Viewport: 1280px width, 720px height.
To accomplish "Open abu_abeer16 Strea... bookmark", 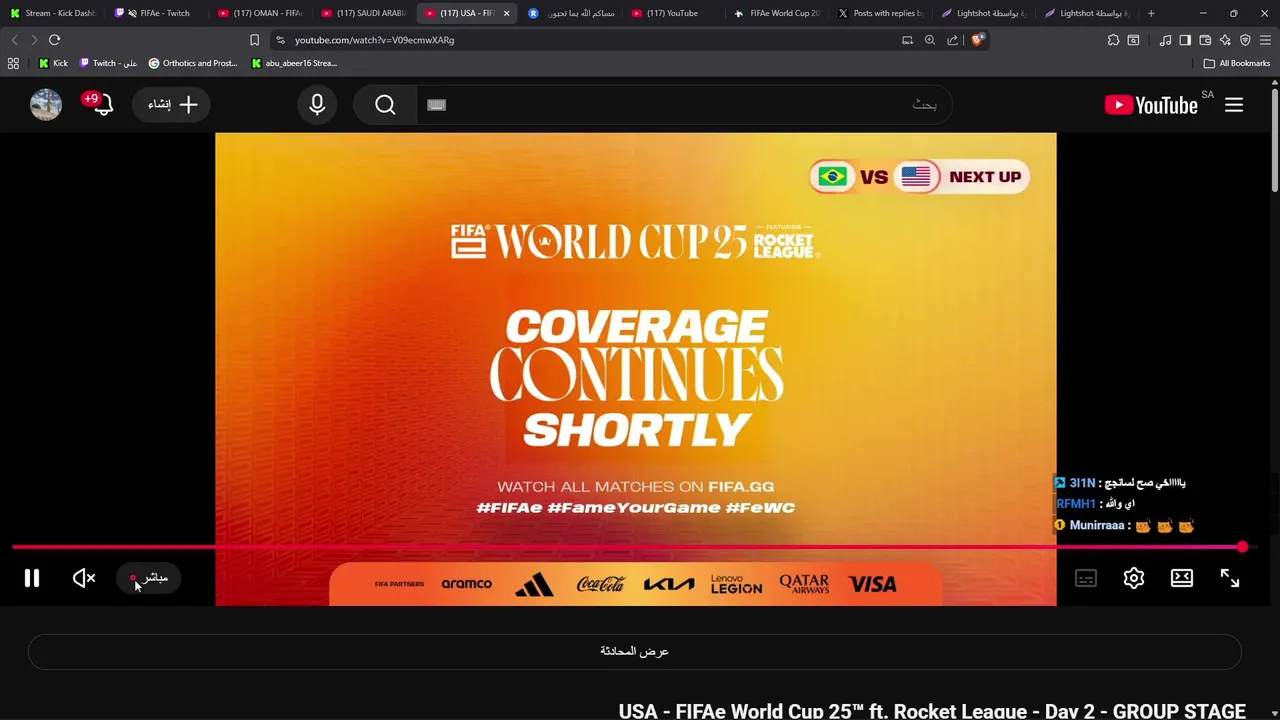I will click(294, 63).
